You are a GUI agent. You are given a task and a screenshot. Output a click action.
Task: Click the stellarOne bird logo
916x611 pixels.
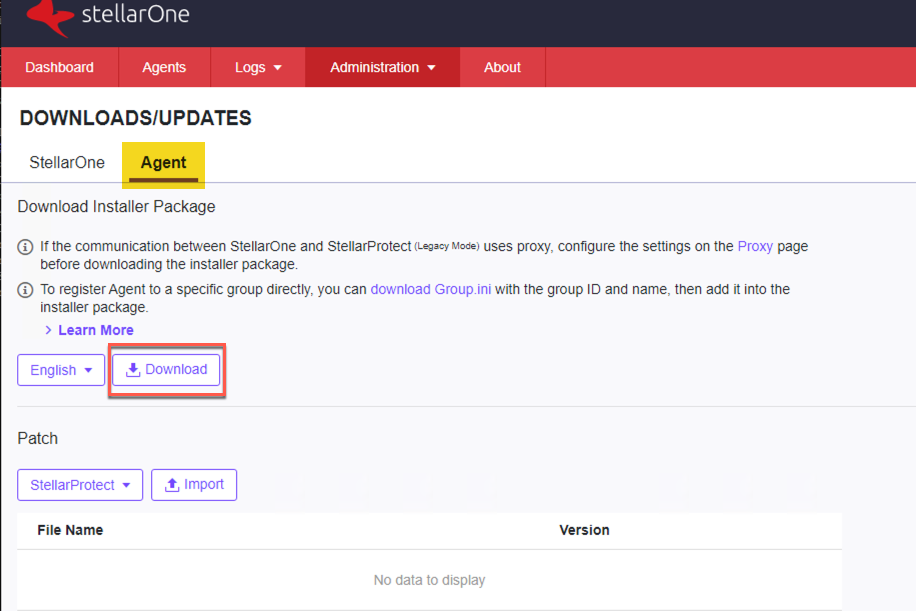pyautogui.click(x=50, y=15)
